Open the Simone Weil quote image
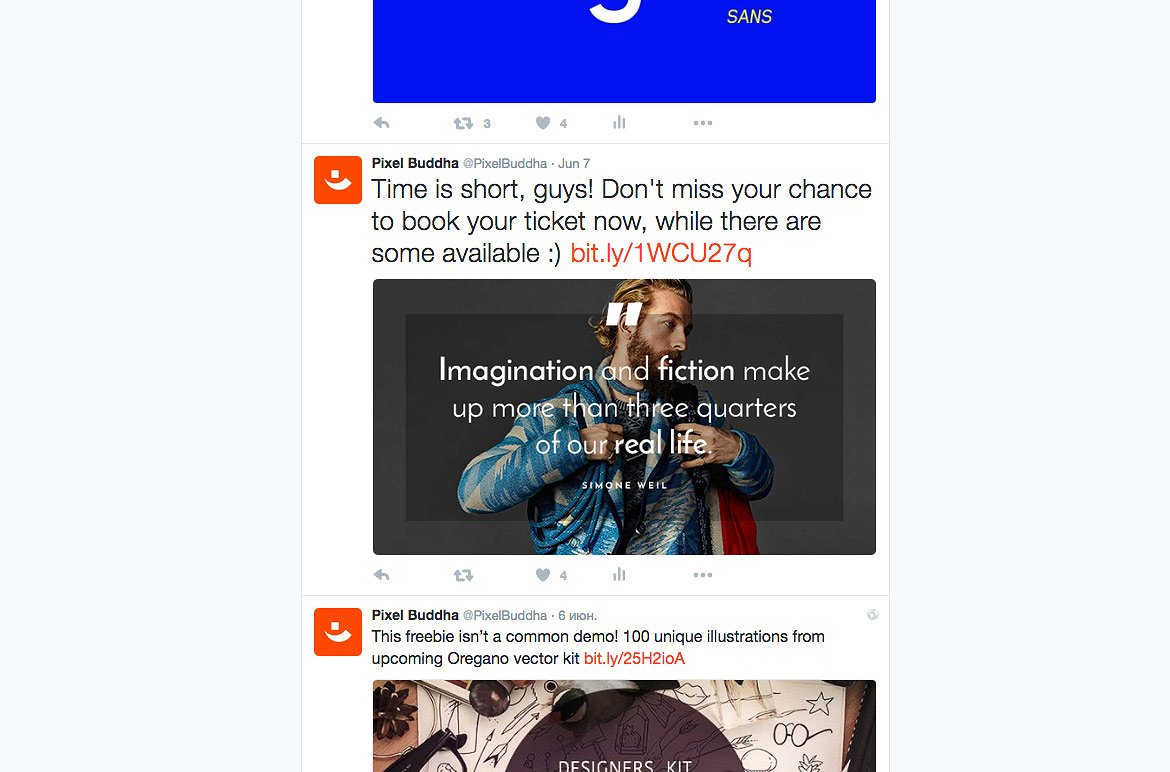Image resolution: width=1170 pixels, height=772 pixels. click(x=625, y=417)
